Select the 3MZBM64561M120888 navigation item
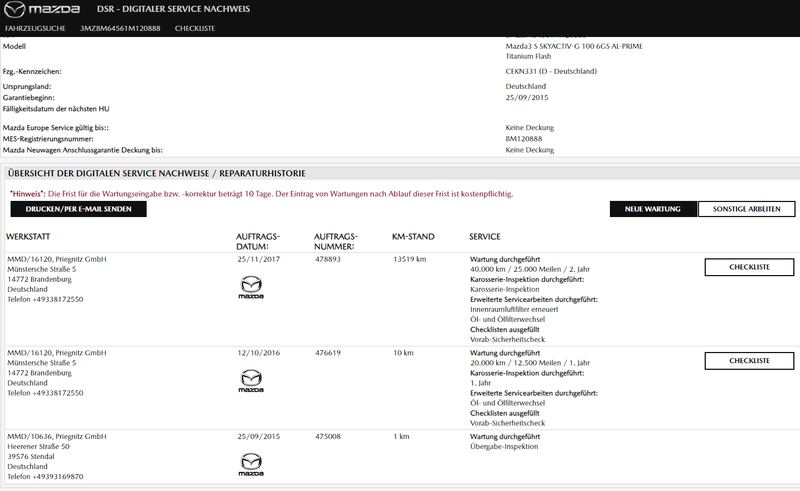This screenshot has width=800, height=491. click(x=120, y=29)
